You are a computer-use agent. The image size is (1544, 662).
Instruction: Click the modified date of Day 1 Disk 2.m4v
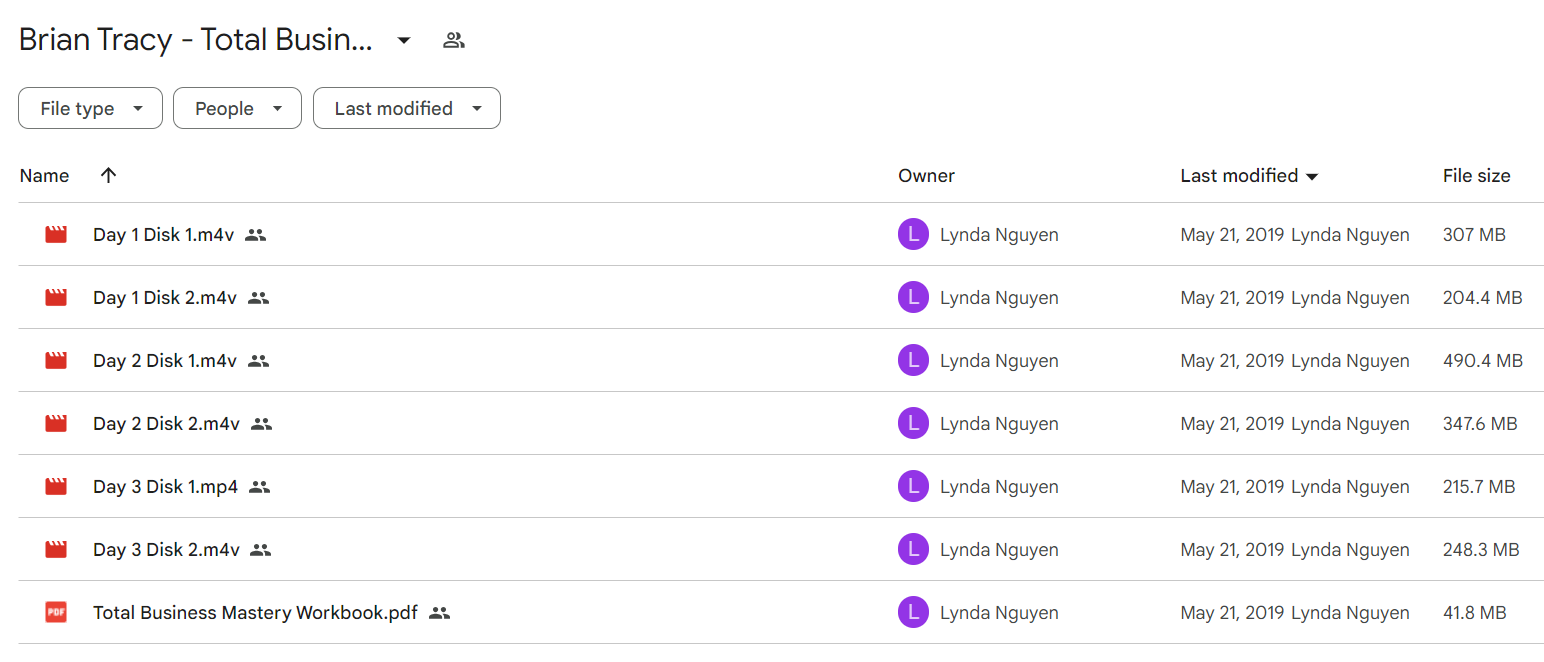(1232, 298)
